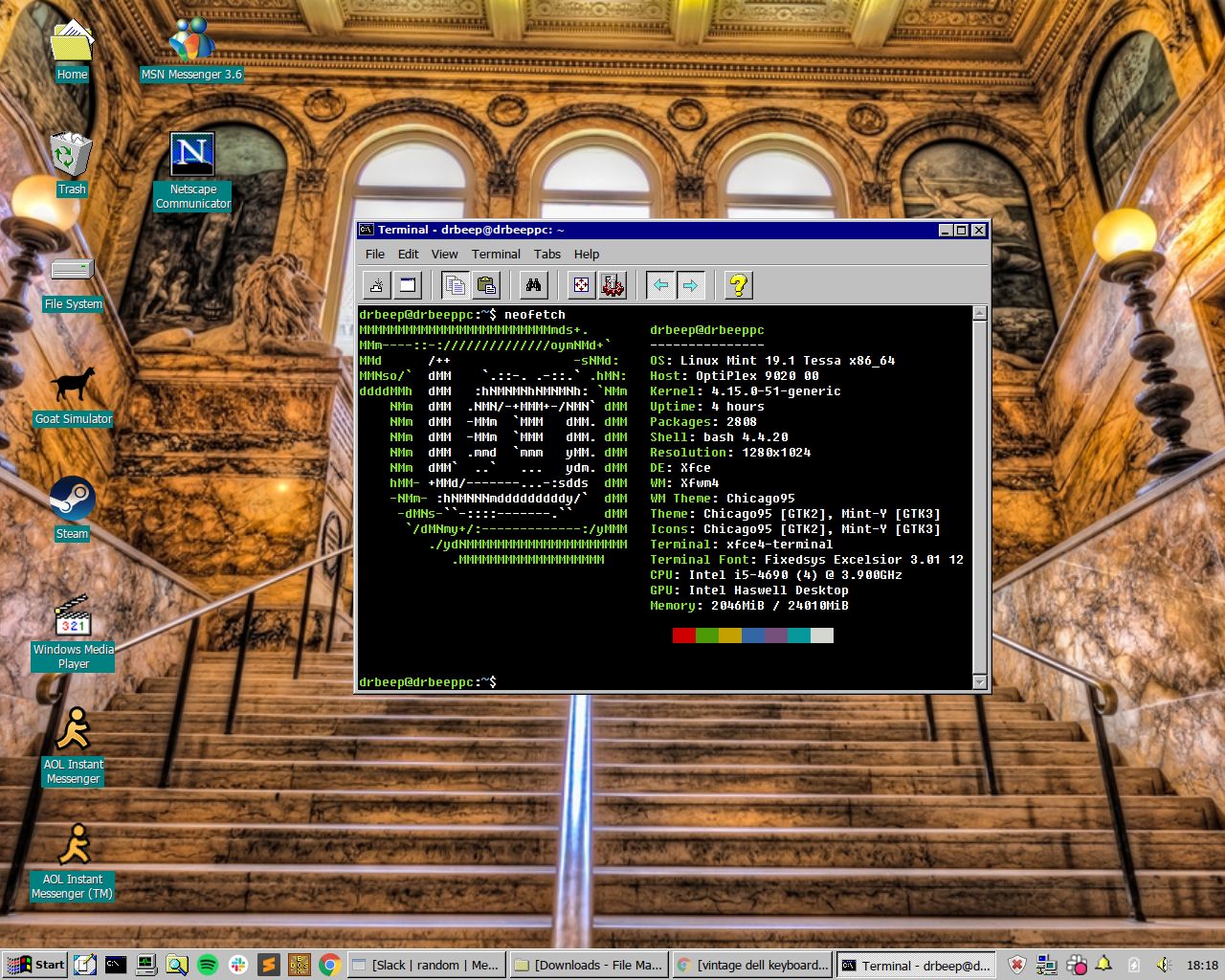Open the volume control in the system tray
The image size is (1225, 980).
pos(1163,965)
